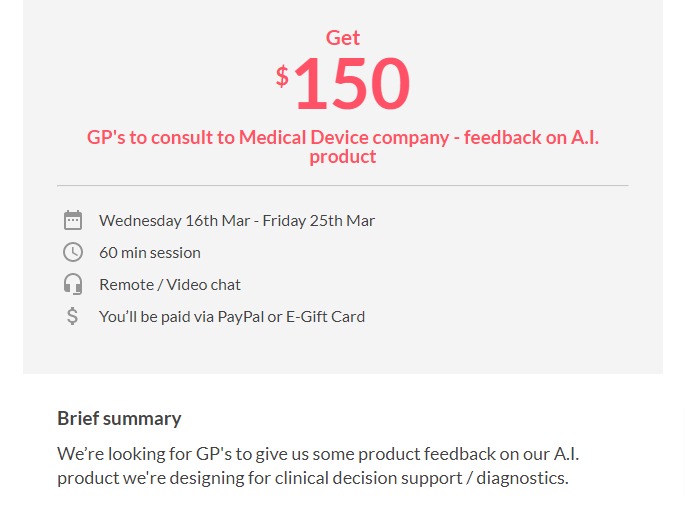Click the grey dollar sign payment icon
The width and height of the screenshot is (685, 514).
(x=73, y=316)
